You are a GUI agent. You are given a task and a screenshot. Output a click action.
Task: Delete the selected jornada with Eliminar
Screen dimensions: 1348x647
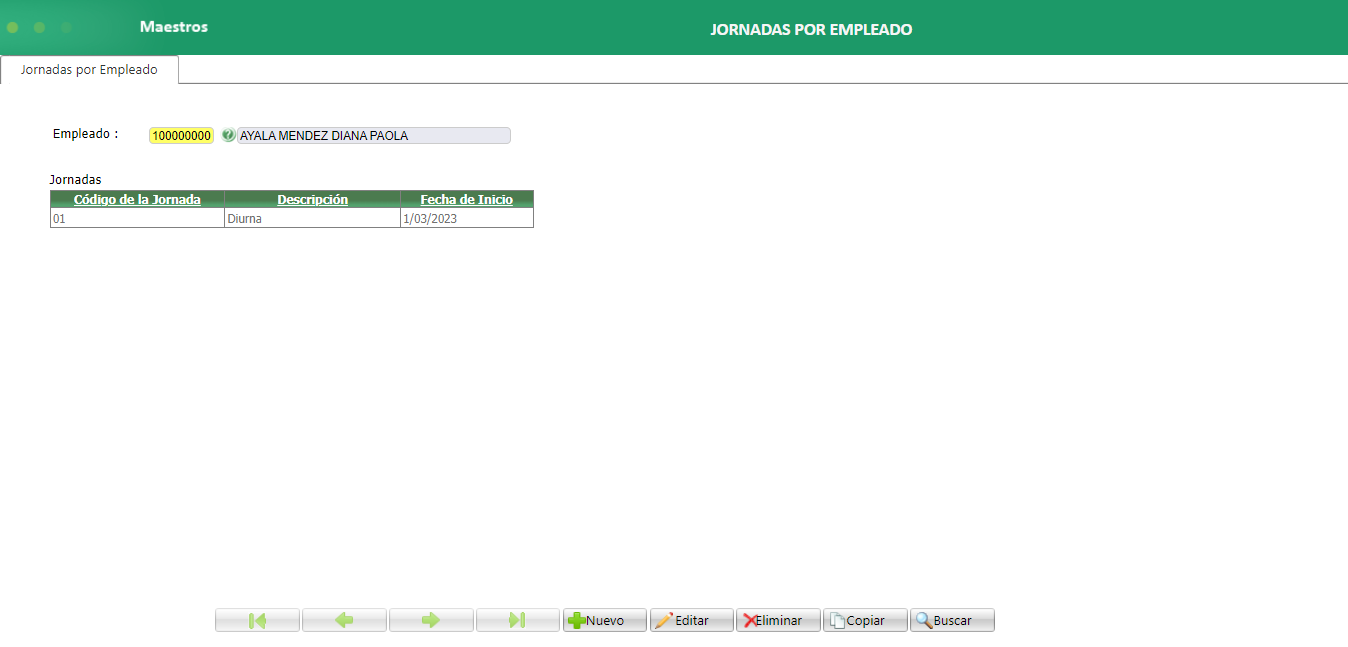[778, 620]
